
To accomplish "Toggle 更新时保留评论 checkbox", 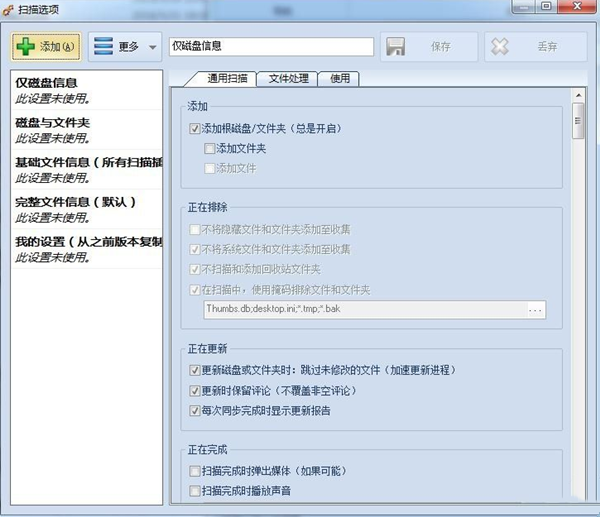I will pyautogui.click(x=194, y=391).
